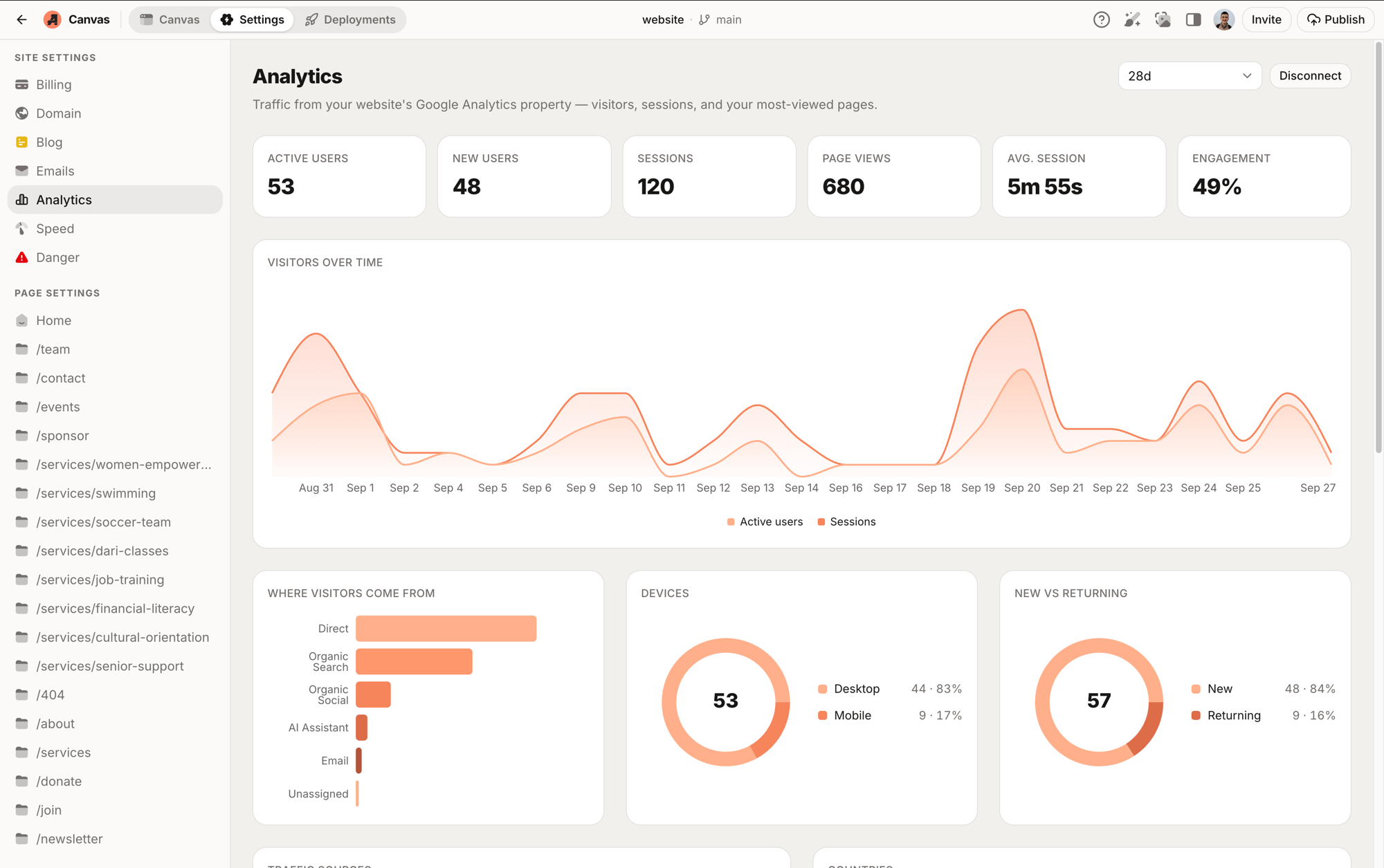The image size is (1384, 868).
Task: Open the Deployments tab
Action: coord(350,19)
